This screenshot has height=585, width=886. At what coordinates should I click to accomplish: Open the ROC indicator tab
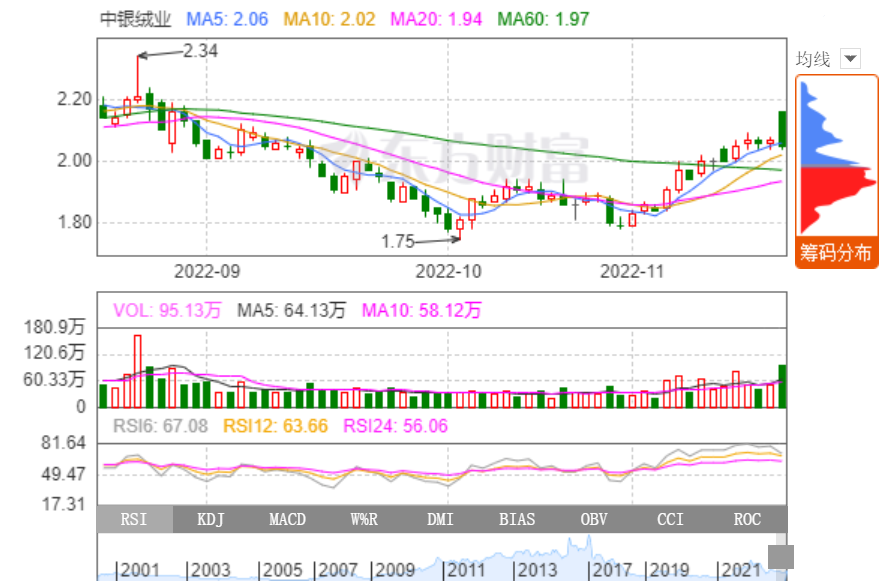click(x=746, y=519)
